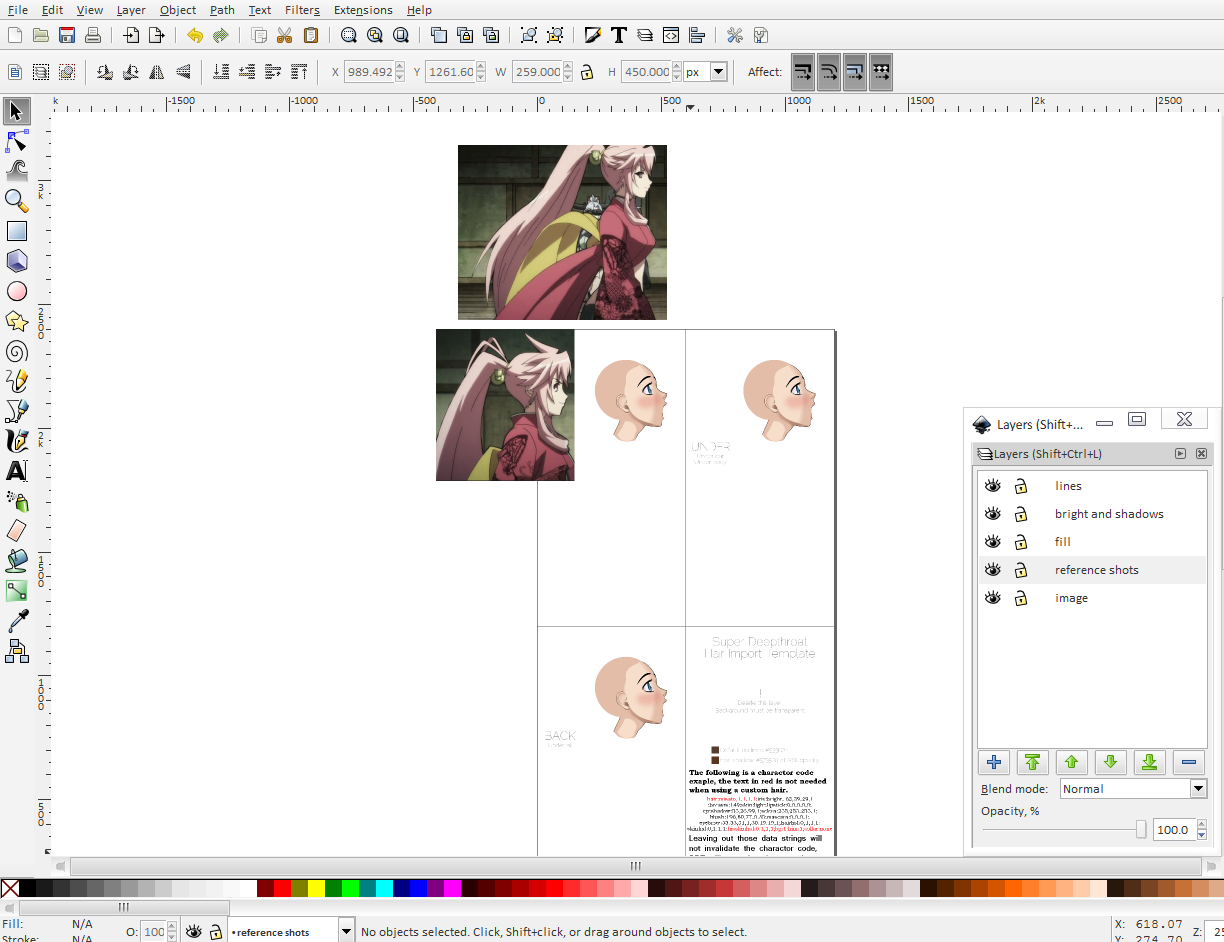1224x942 pixels.
Task: Open the Extensions menu
Action: point(363,10)
